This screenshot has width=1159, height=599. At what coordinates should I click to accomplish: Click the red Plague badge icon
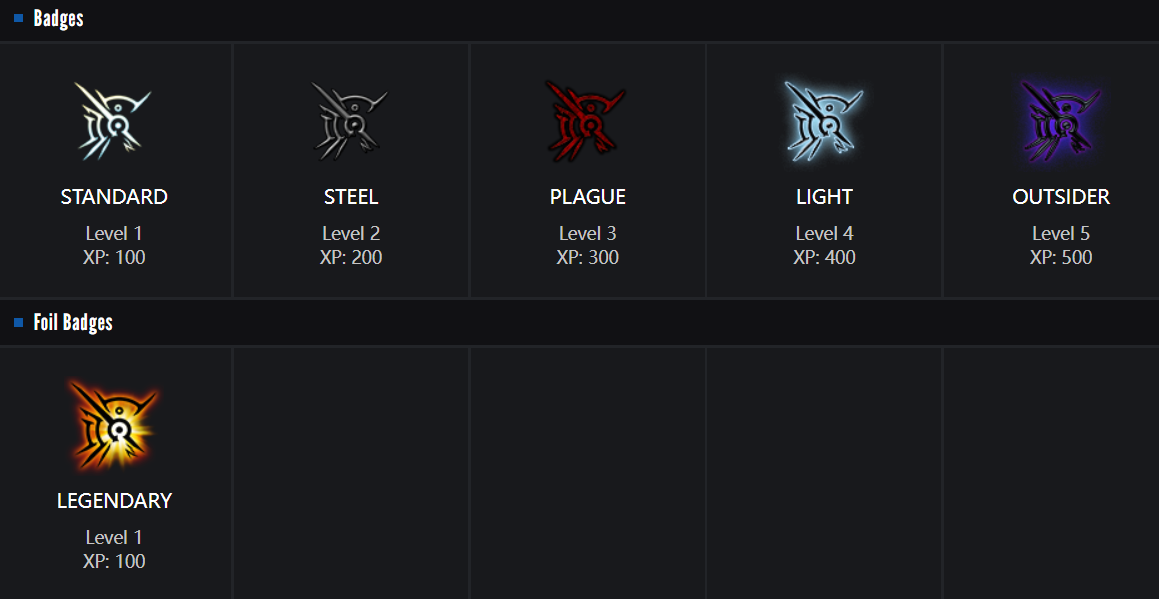point(587,122)
